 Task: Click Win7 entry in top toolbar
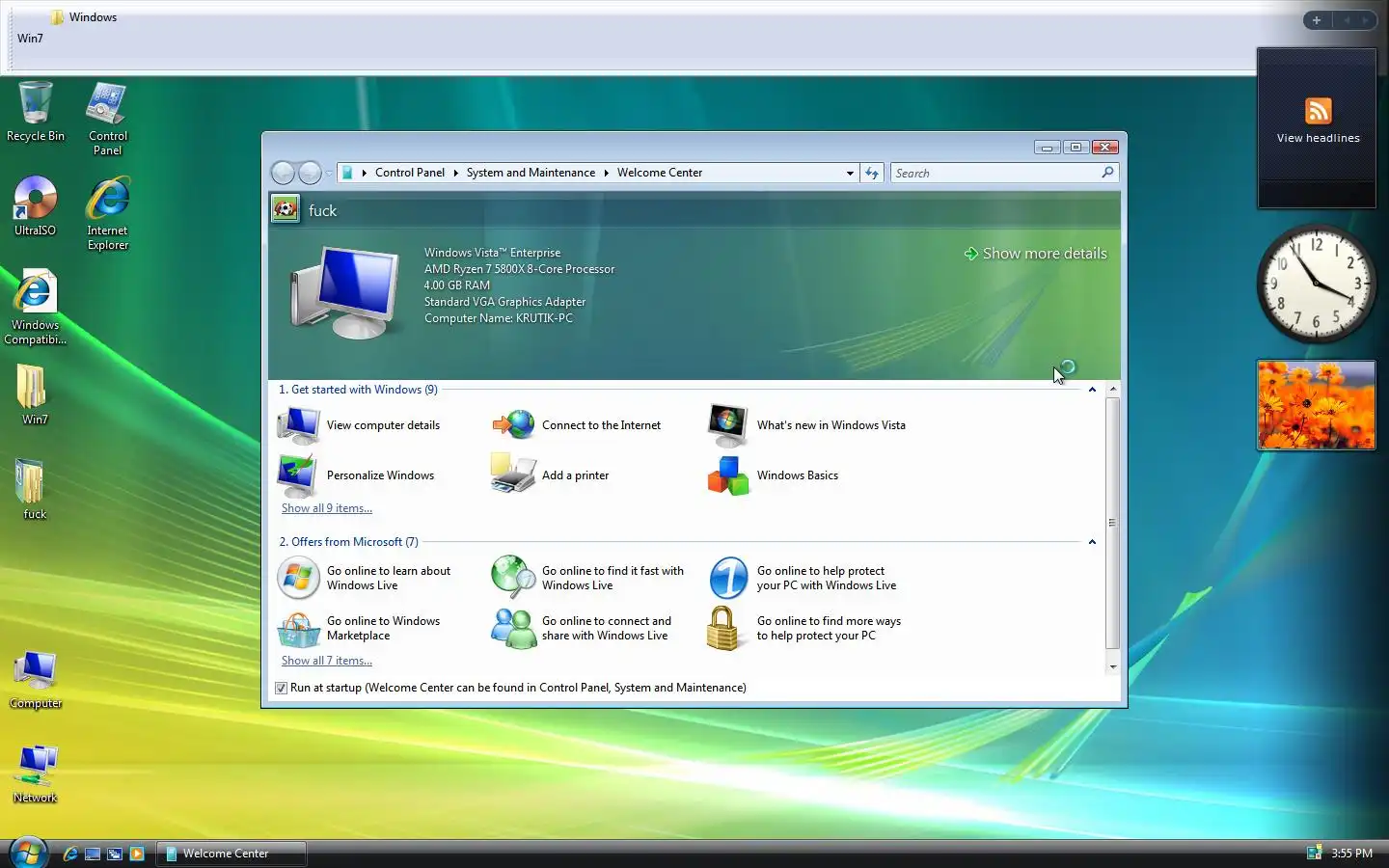(30, 39)
